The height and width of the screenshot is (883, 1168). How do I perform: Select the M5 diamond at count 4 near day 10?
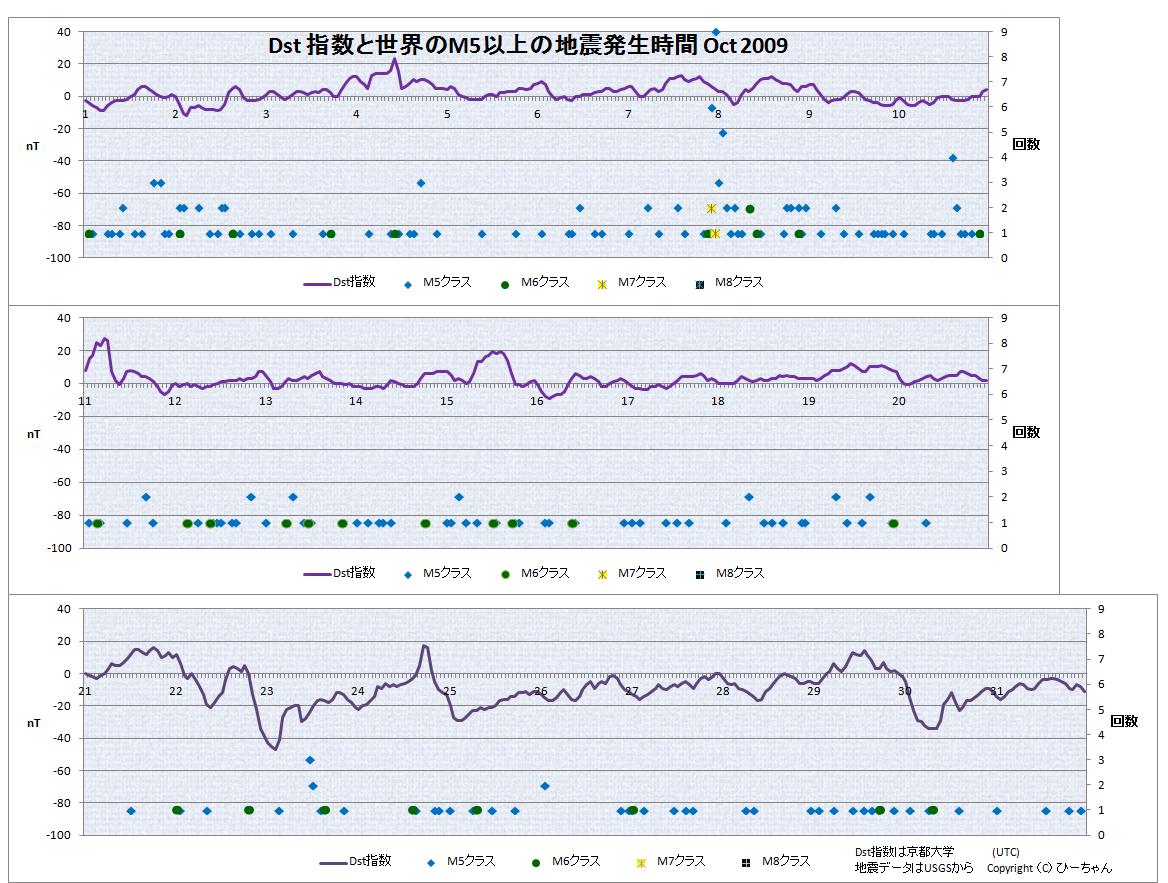(x=953, y=158)
